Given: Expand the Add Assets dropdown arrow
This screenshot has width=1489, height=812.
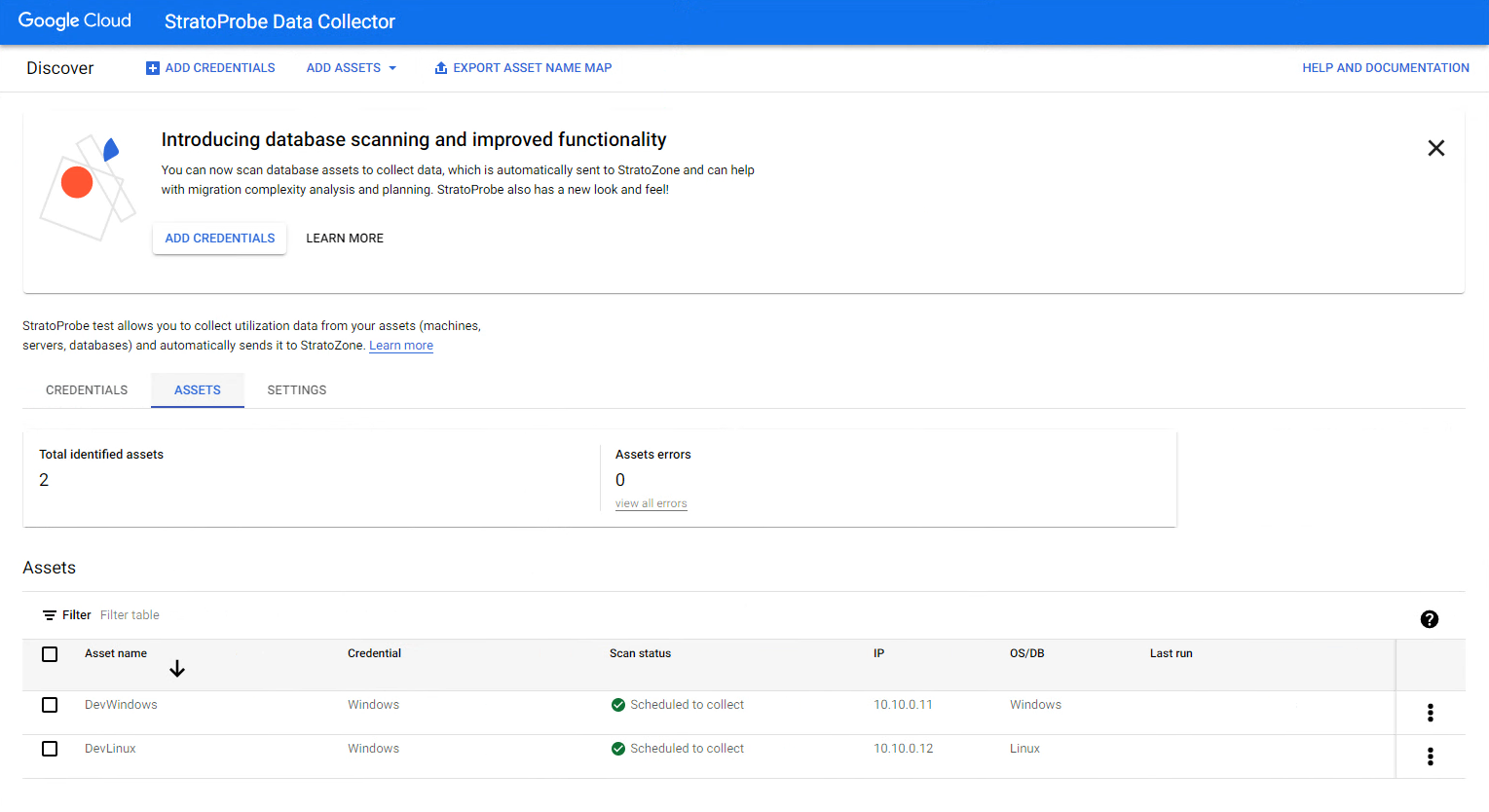Looking at the screenshot, I should [392, 68].
